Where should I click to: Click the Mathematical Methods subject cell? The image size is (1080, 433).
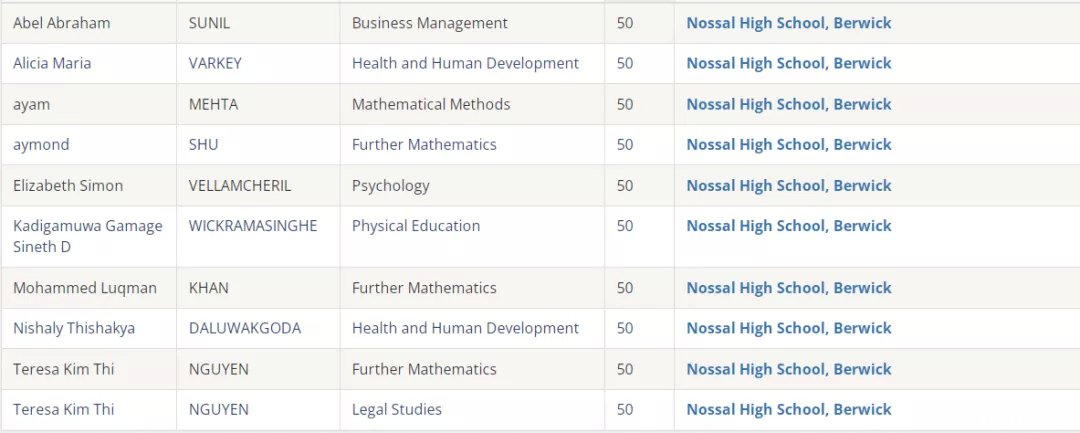point(472,104)
